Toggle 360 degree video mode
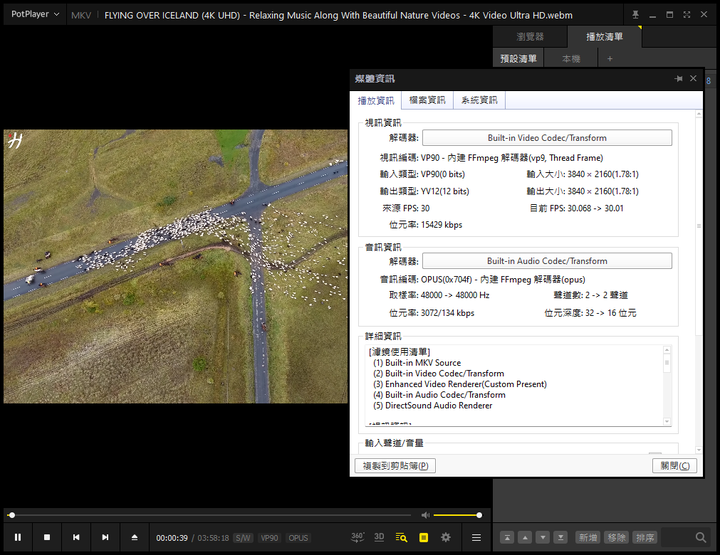The width and height of the screenshot is (720, 555). (357, 537)
